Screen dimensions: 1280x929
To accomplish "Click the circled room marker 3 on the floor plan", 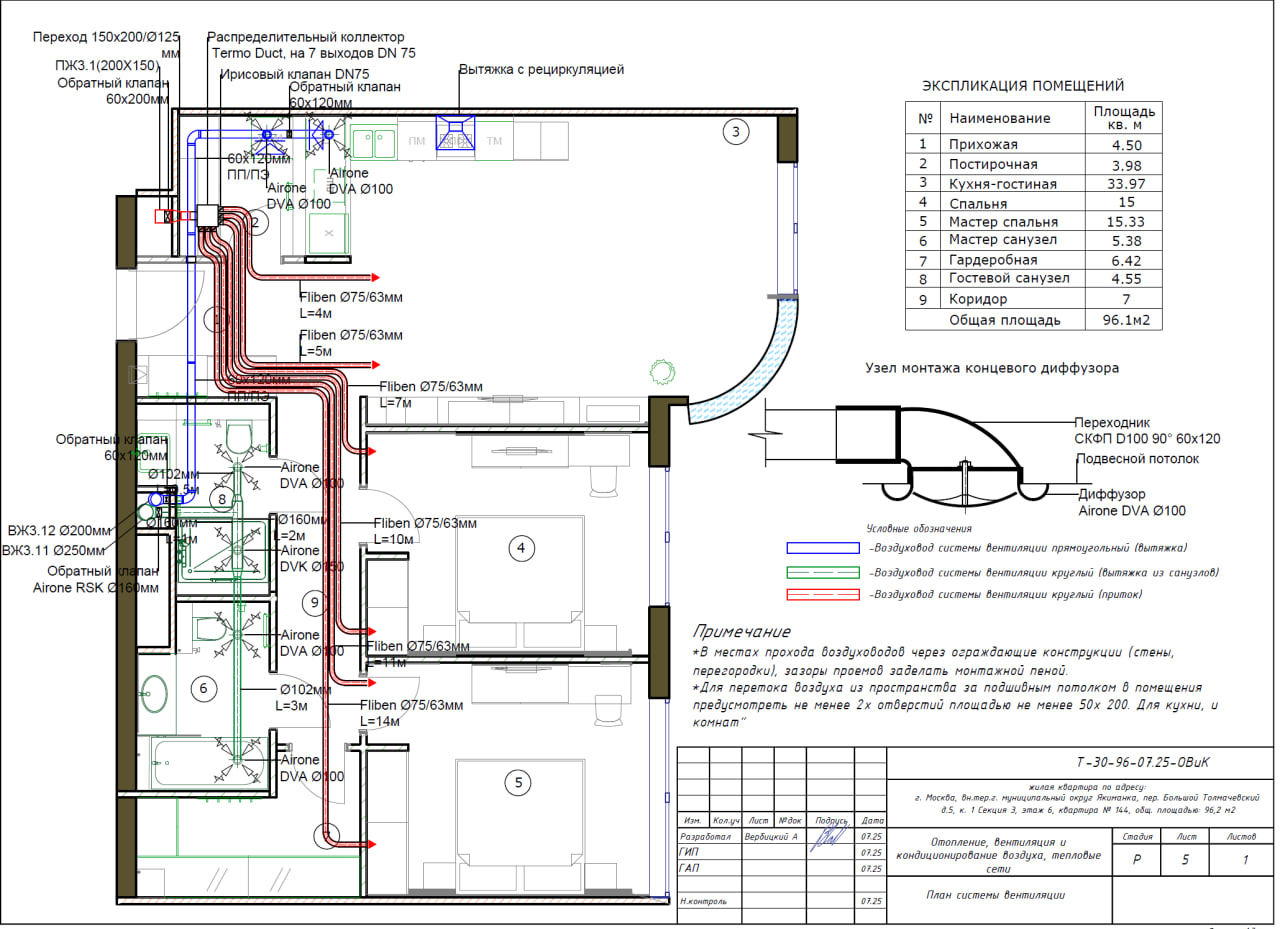I will point(735,131).
